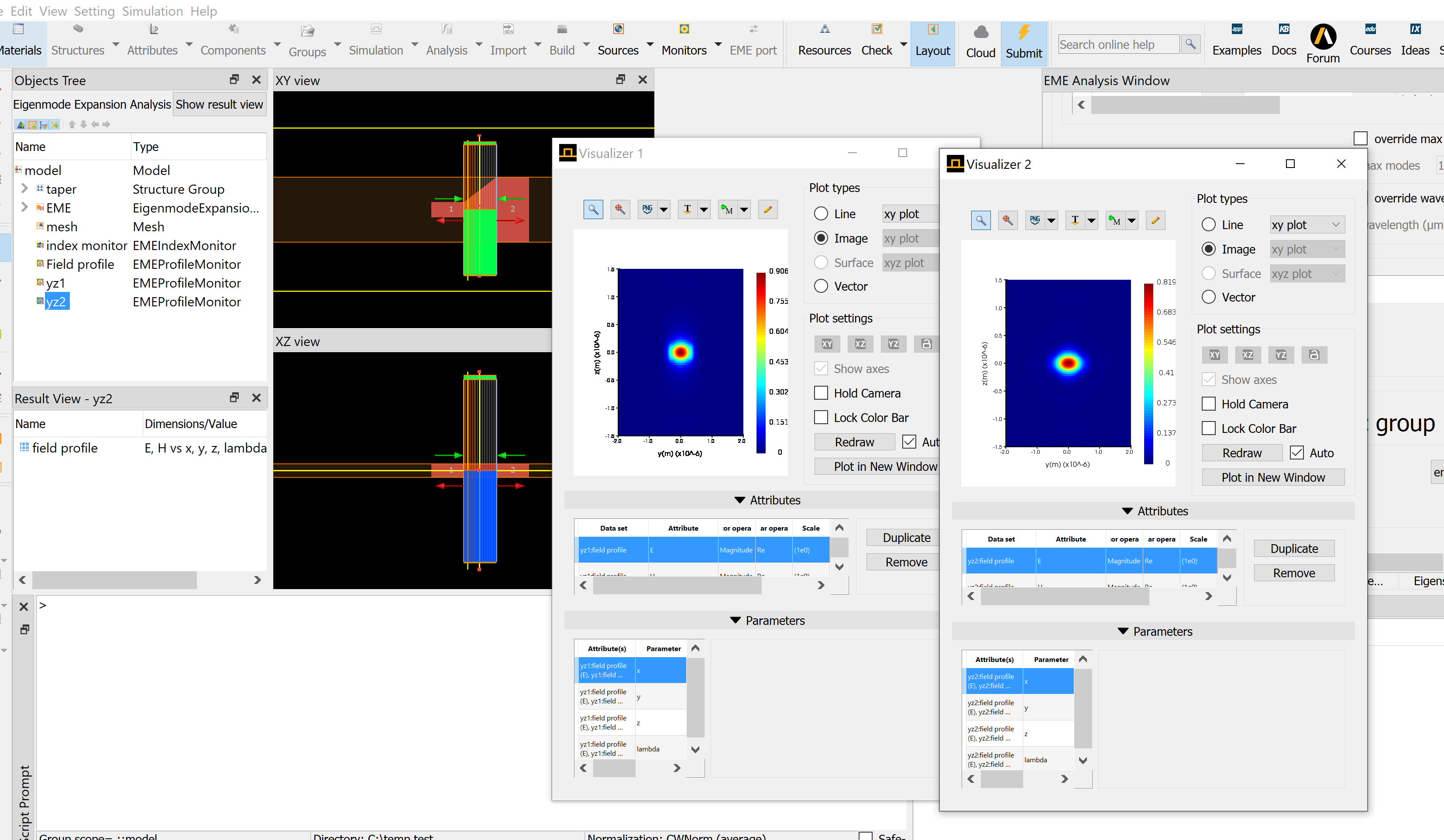Check Lock Color Bar in Visualizer 2
Viewport: 1444px width, 840px height.
(1208, 429)
